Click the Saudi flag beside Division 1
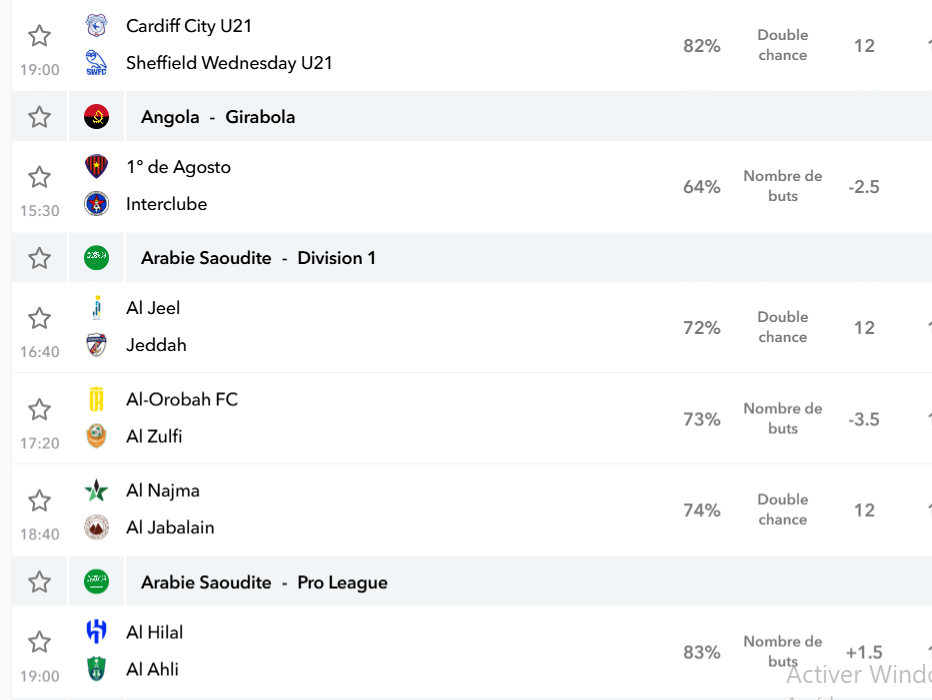Image resolution: width=932 pixels, height=700 pixels. point(96,257)
